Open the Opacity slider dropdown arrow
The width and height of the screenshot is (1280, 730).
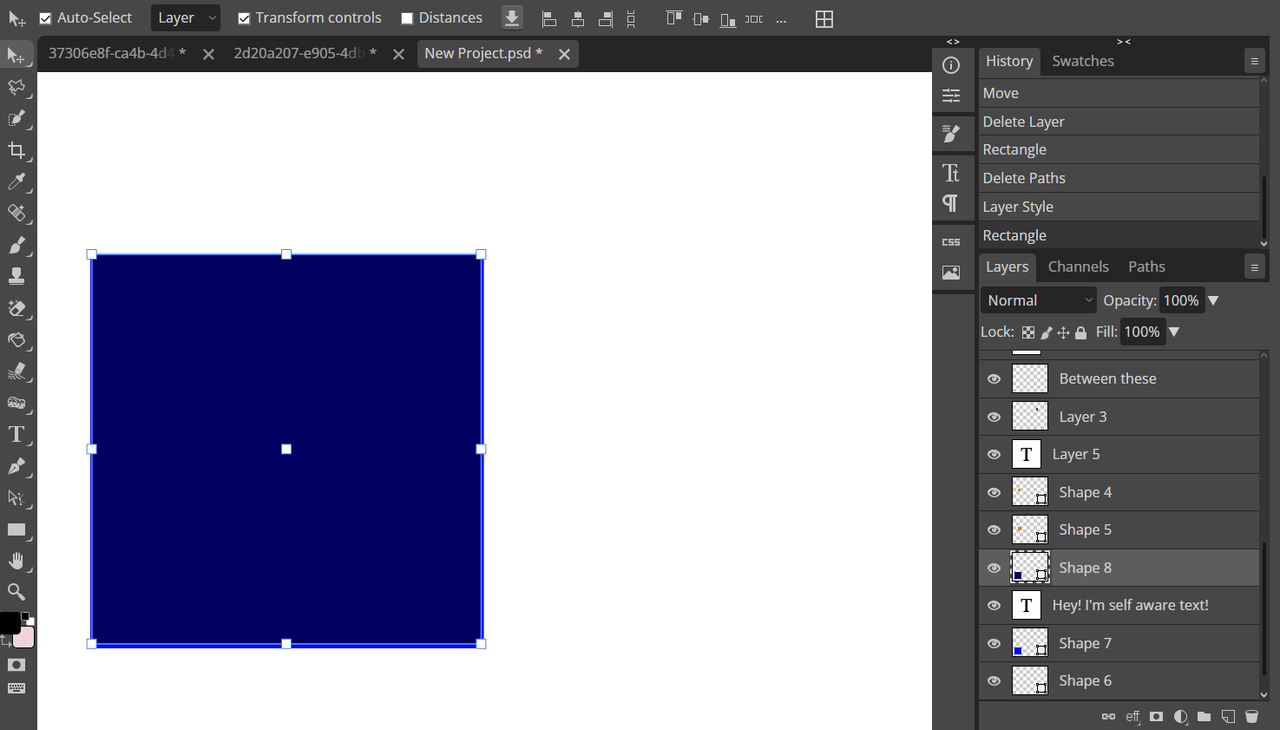tap(1213, 301)
